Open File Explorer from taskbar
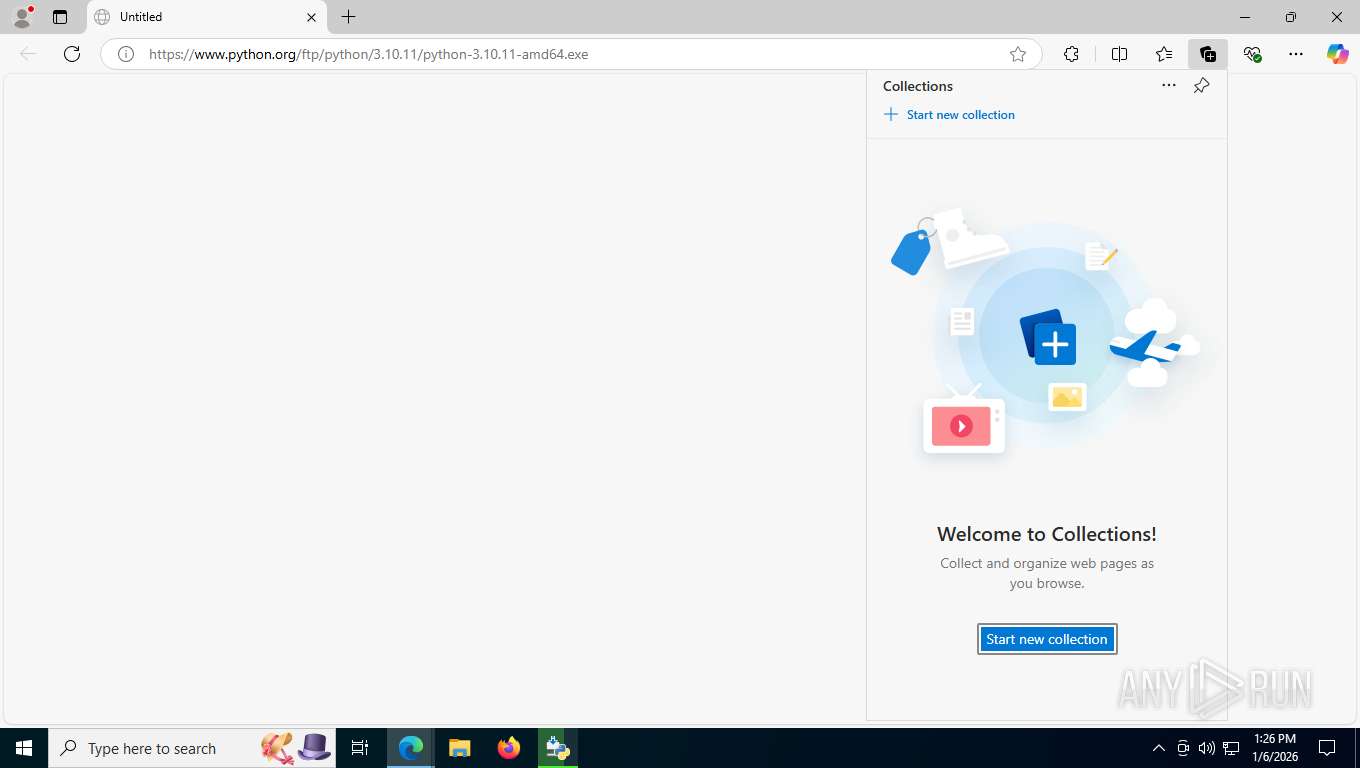The width and height of the screenshot is (1360, 768). [459, 748]
